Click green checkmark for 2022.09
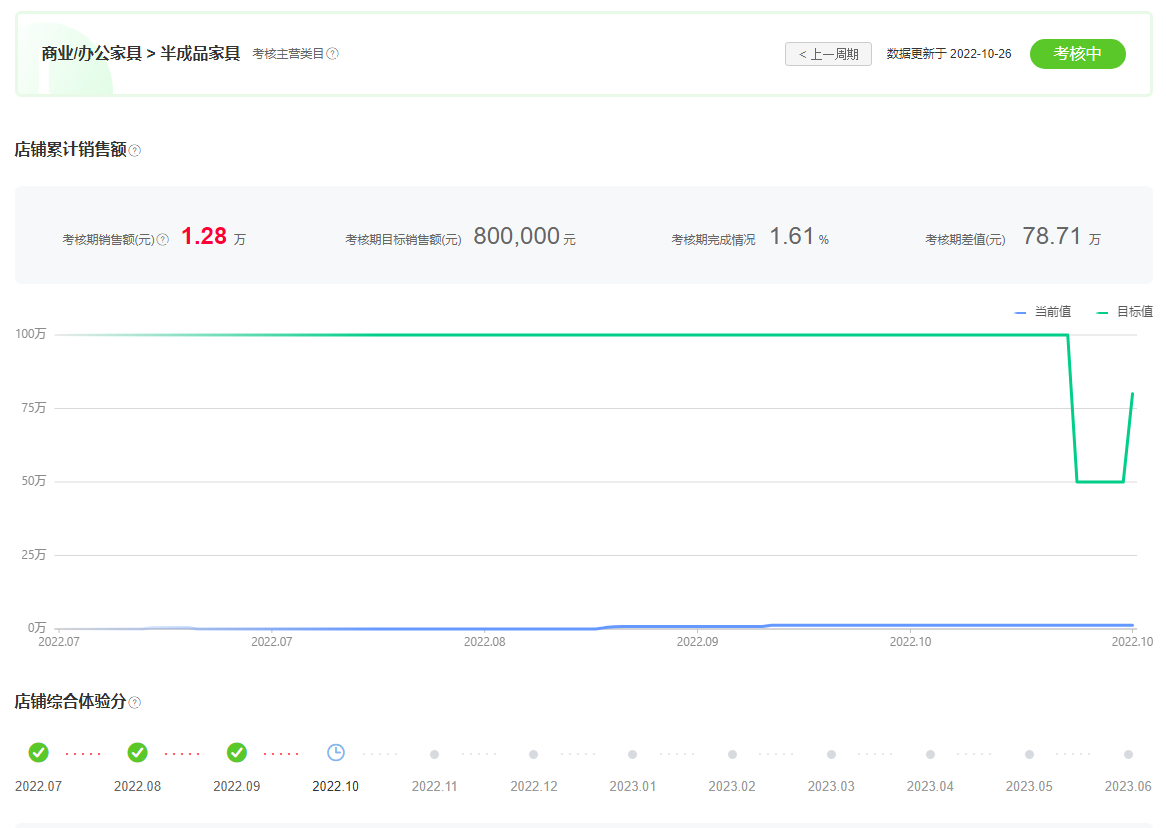 (x=236, y=753)
